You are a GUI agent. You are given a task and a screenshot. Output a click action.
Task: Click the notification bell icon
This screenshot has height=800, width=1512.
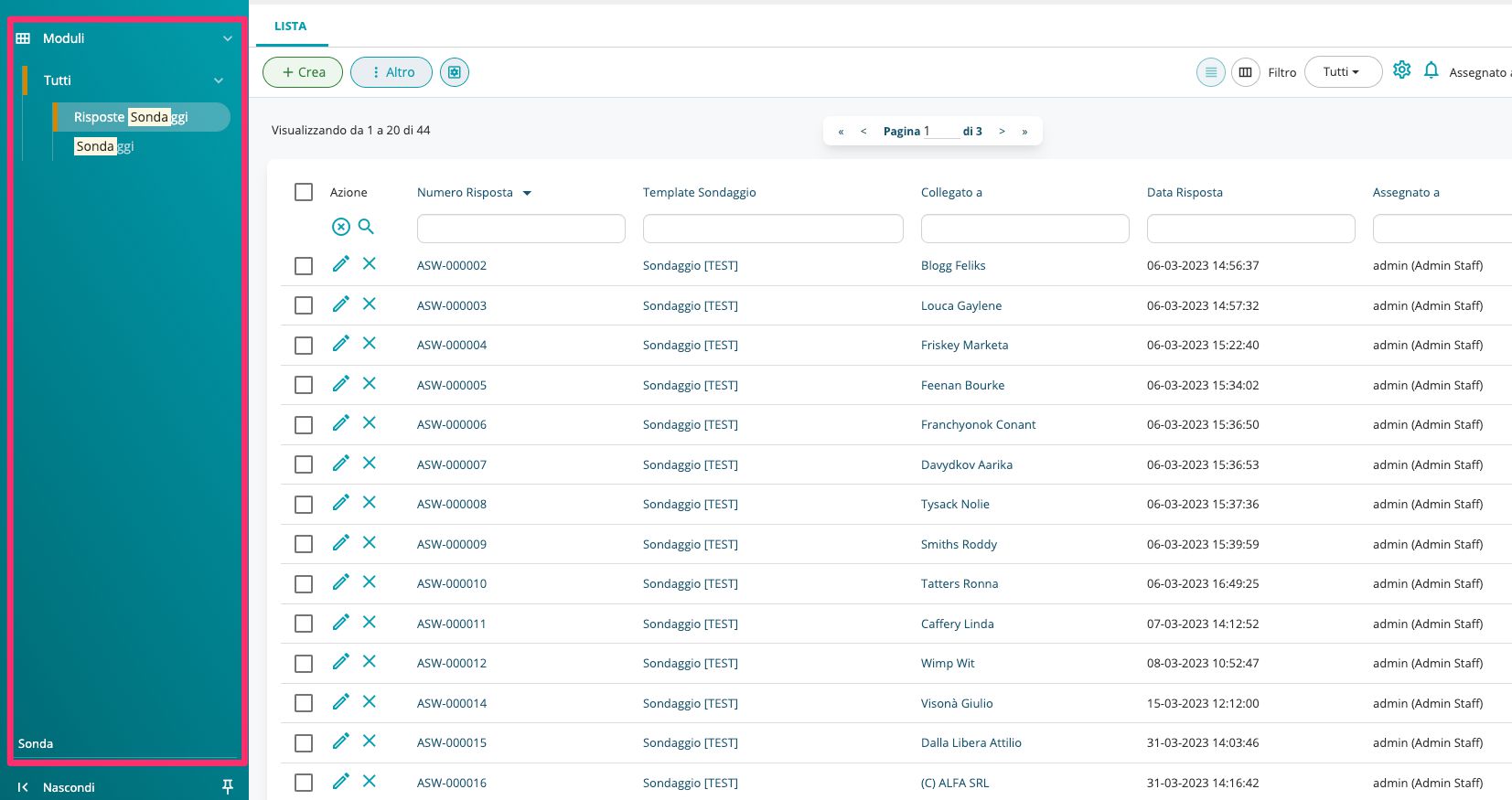1432,70
